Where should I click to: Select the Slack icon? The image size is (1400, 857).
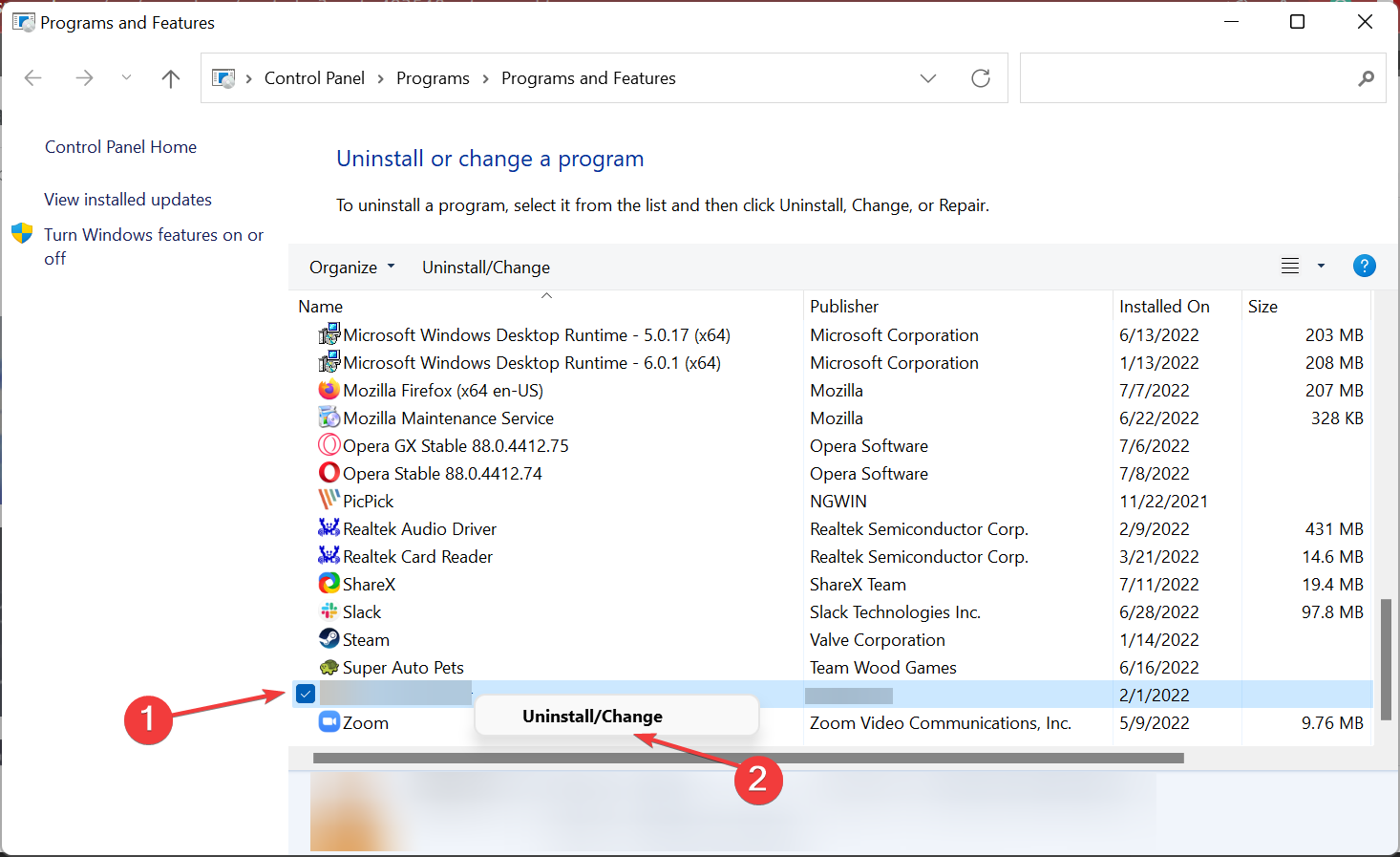[x=329, y=611]
